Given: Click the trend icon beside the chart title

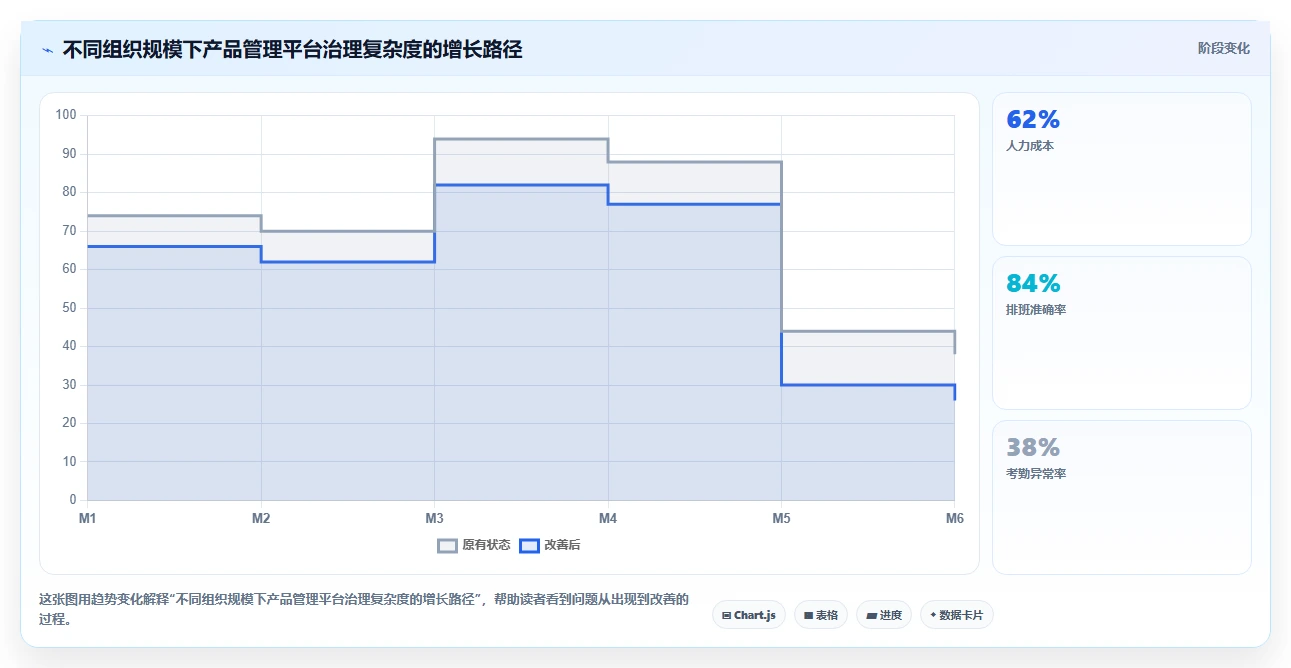Looking at the screenshot, I should pyautogui.click(x=47, y=49).
